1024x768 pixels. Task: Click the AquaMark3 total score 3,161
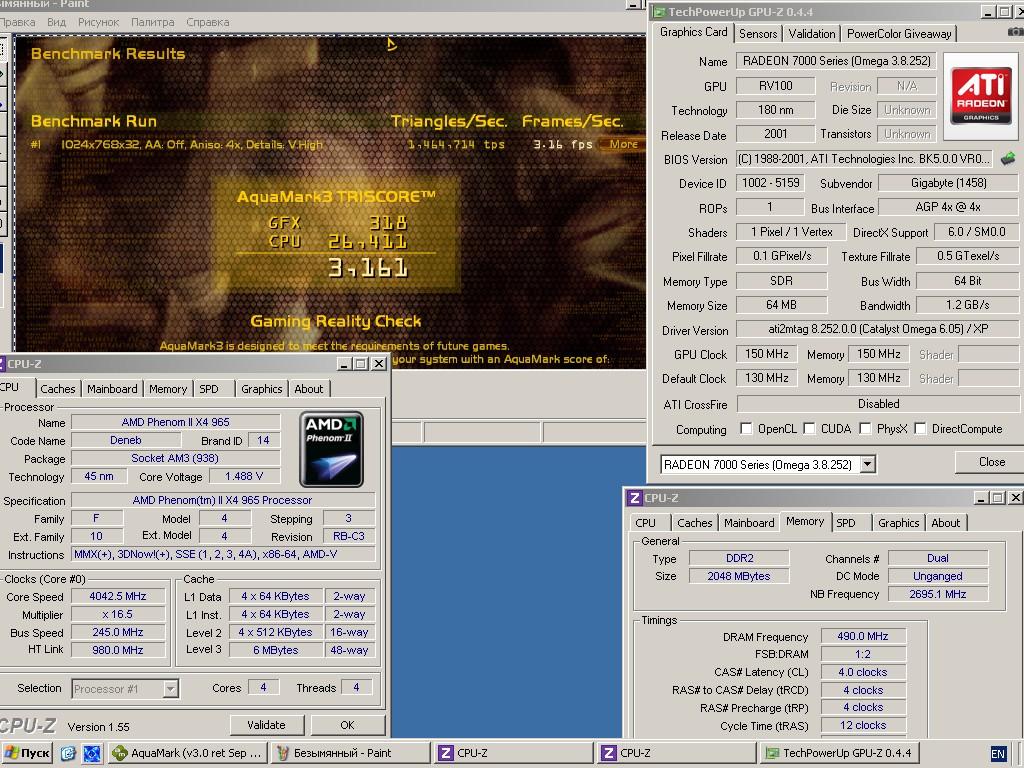[368, 268]
